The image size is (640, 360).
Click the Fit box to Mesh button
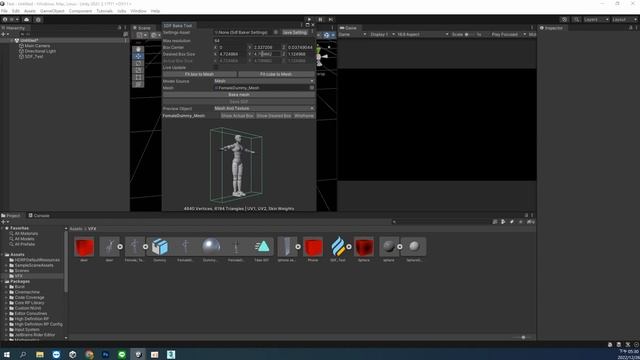[199, 74]
